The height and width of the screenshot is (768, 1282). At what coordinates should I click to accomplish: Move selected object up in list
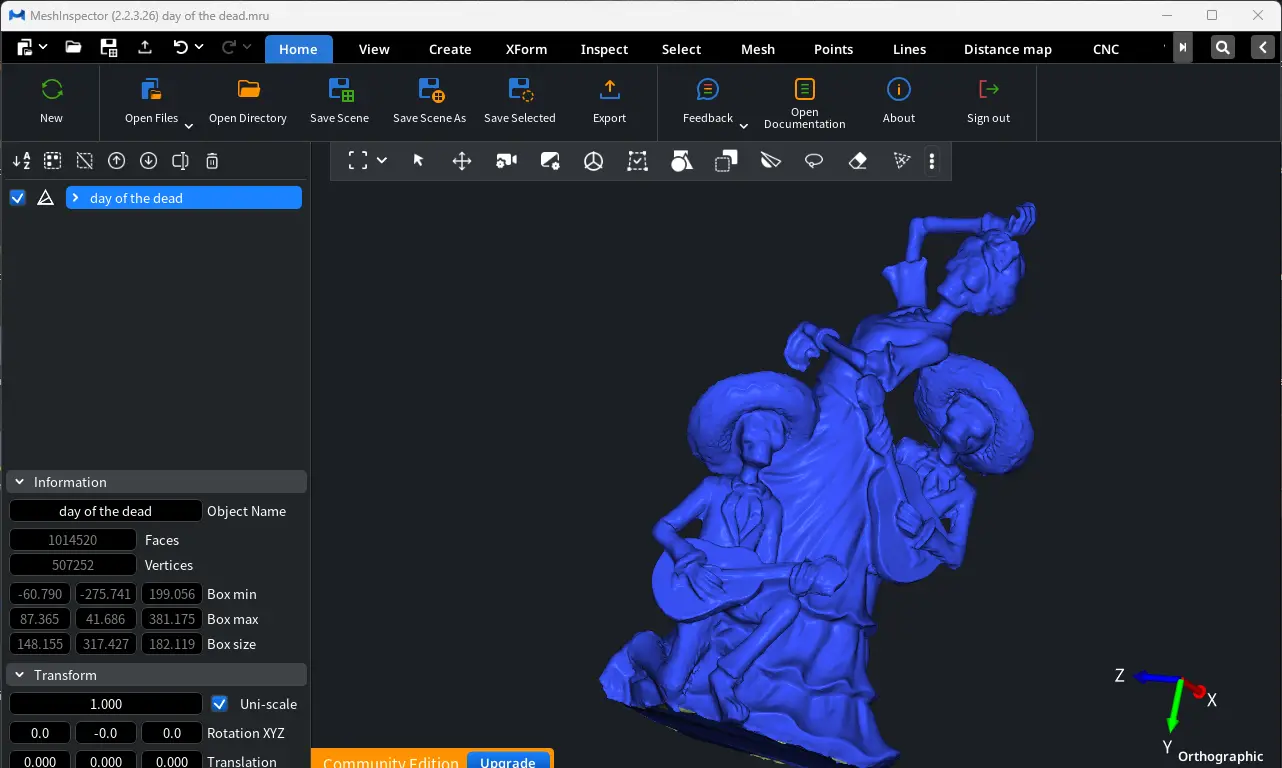(117, 161)
